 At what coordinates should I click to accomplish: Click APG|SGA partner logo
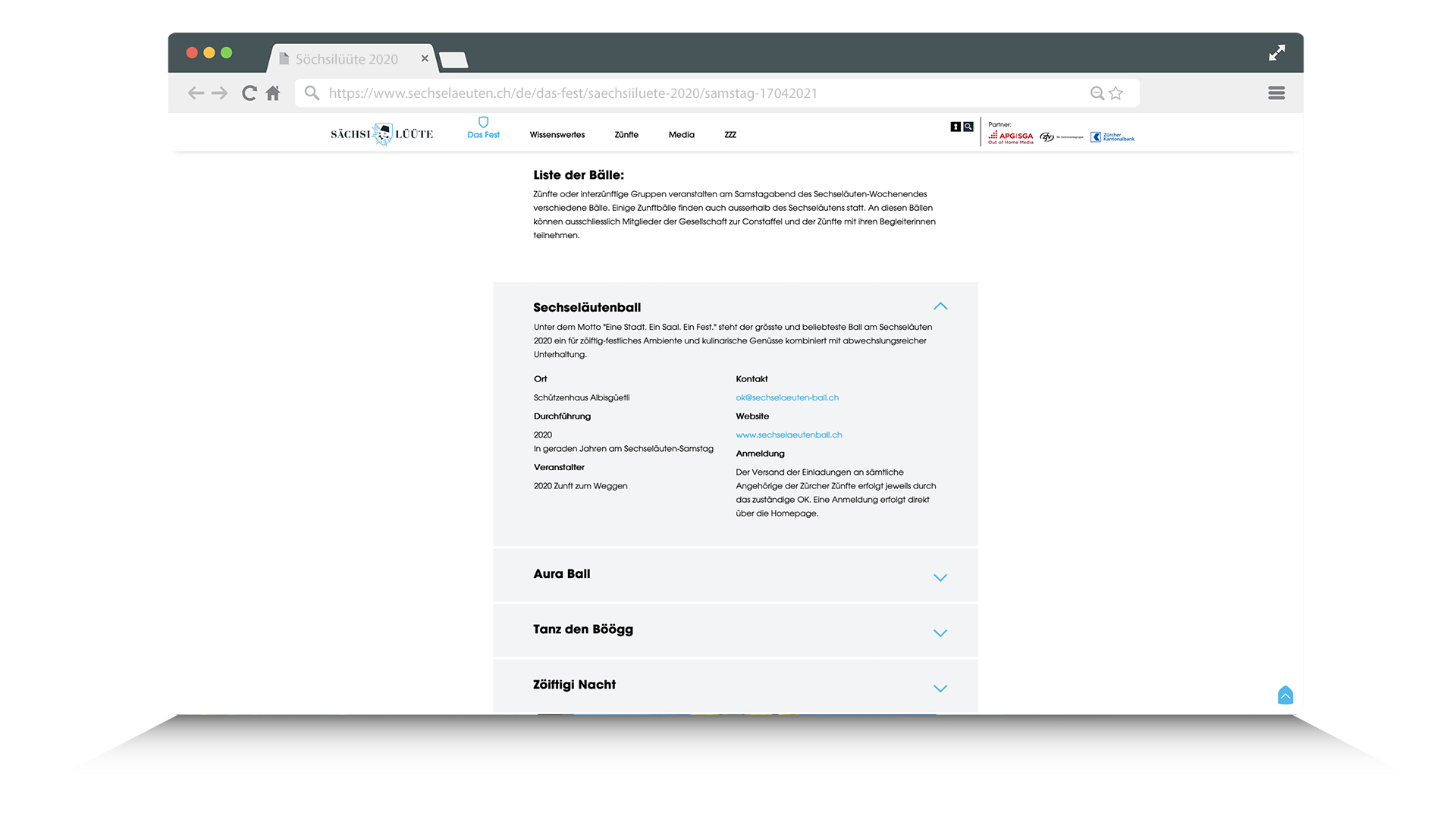pos(1010,136)
